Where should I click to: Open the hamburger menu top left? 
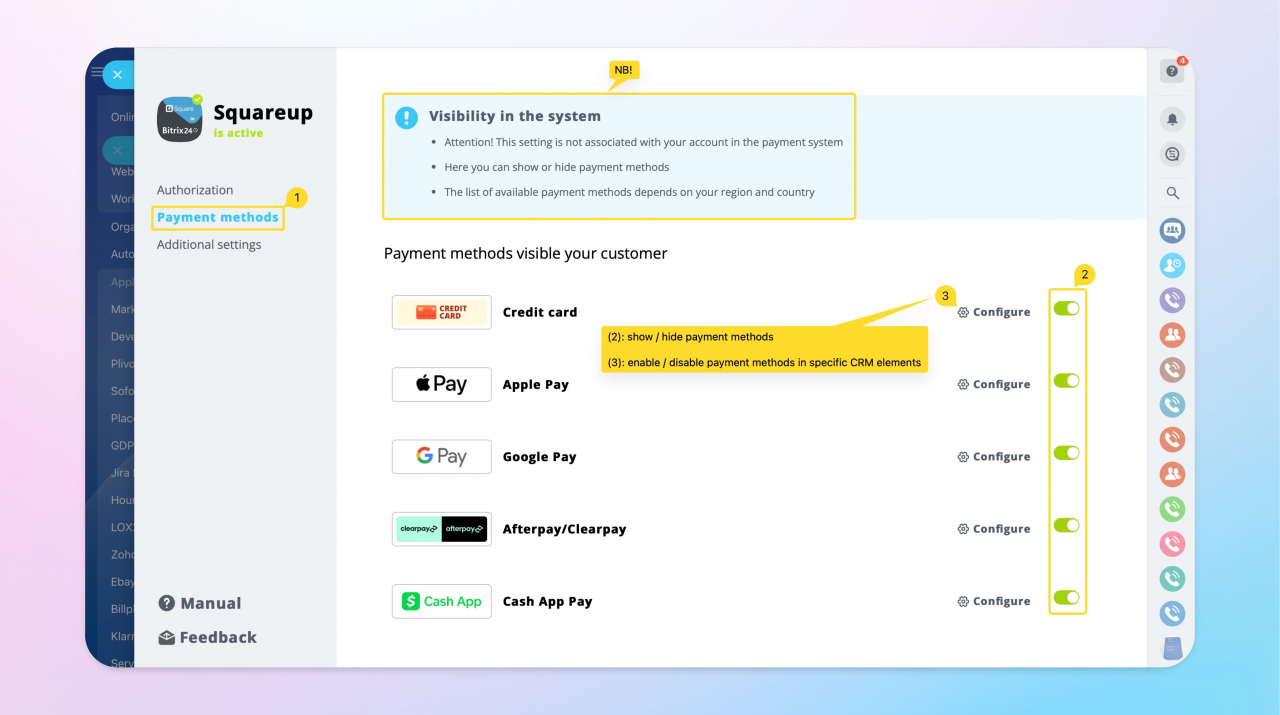point(99,73)
